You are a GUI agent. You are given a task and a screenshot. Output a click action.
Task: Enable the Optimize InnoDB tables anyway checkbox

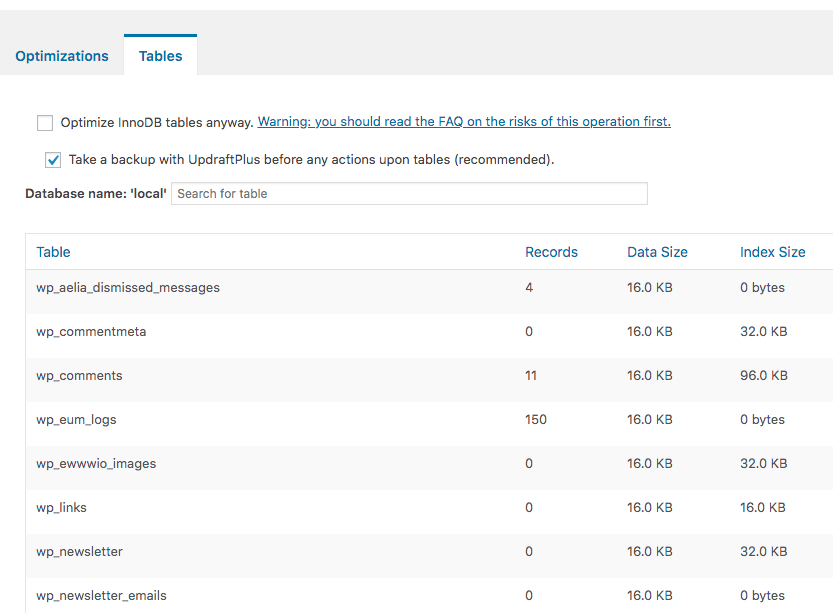[45, 123]
